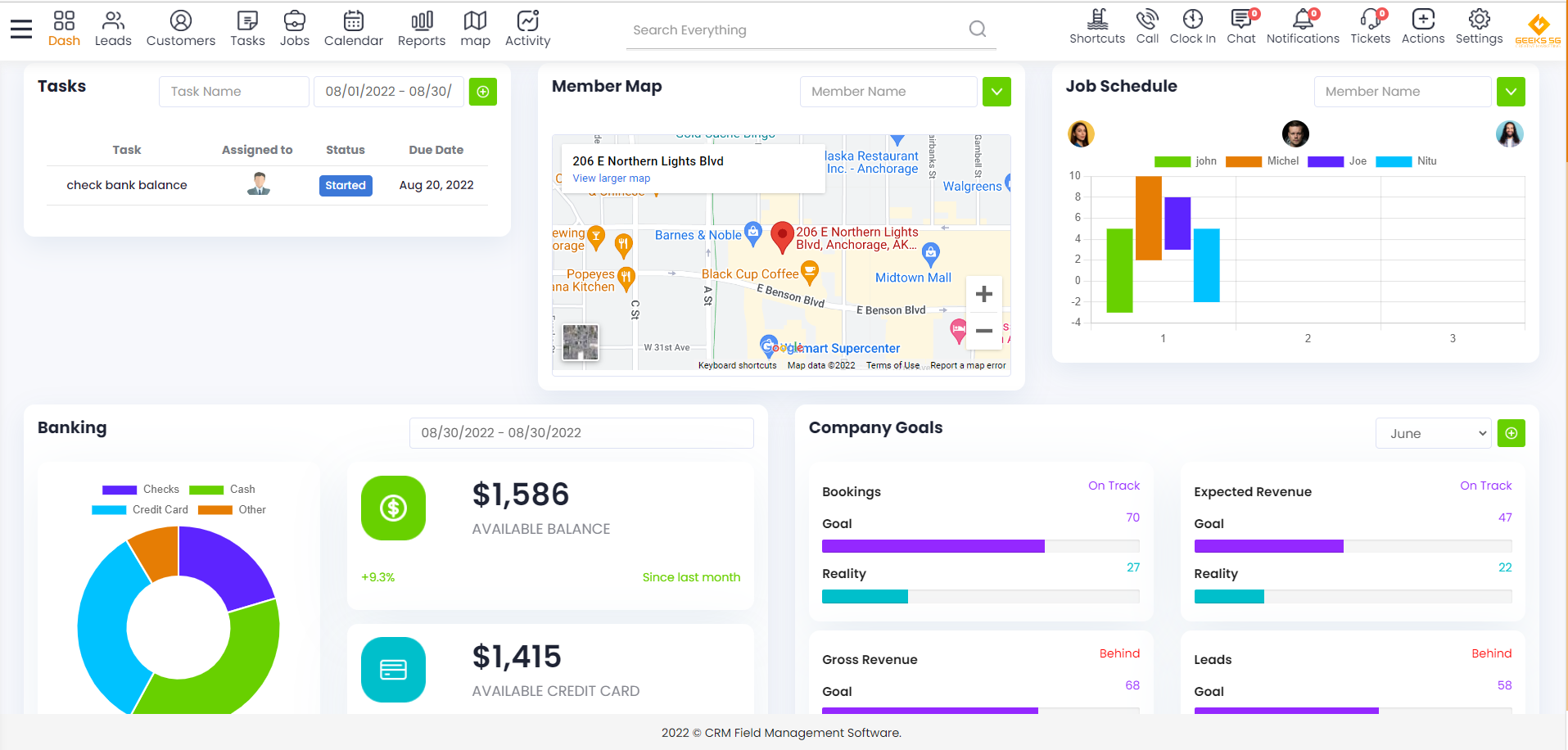The width and height of the screenshot is (1568, 750).
Task: Toggle the hamburger navigation menu
Action: (x=20, y=27)
